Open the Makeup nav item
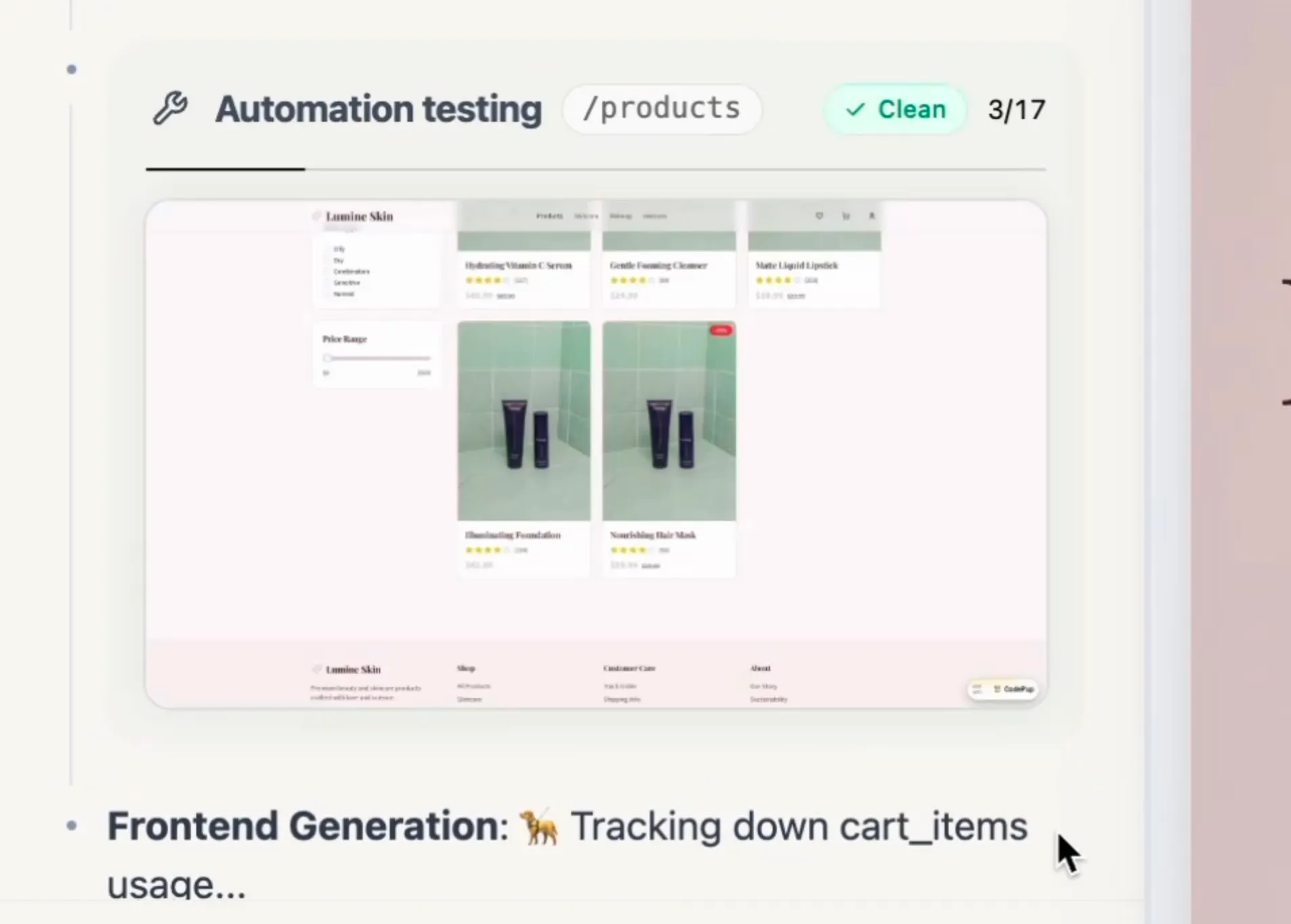1291x924 pixels. click(x=620, y=216)
